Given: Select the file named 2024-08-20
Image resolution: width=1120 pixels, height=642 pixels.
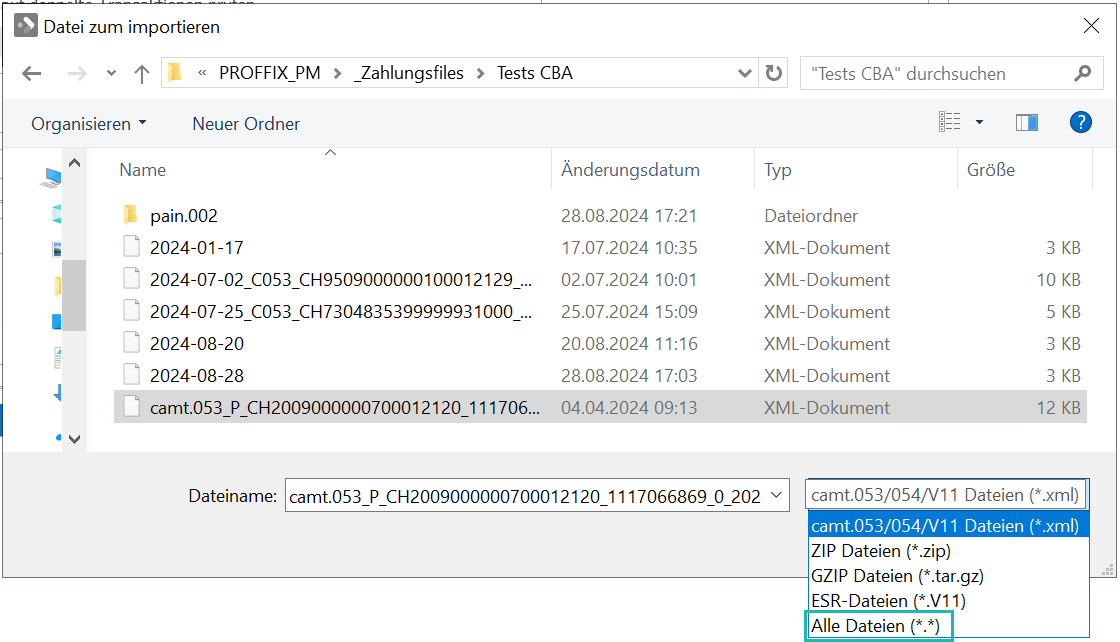Looking at the screenshot, I should click(x=600, y=343).
